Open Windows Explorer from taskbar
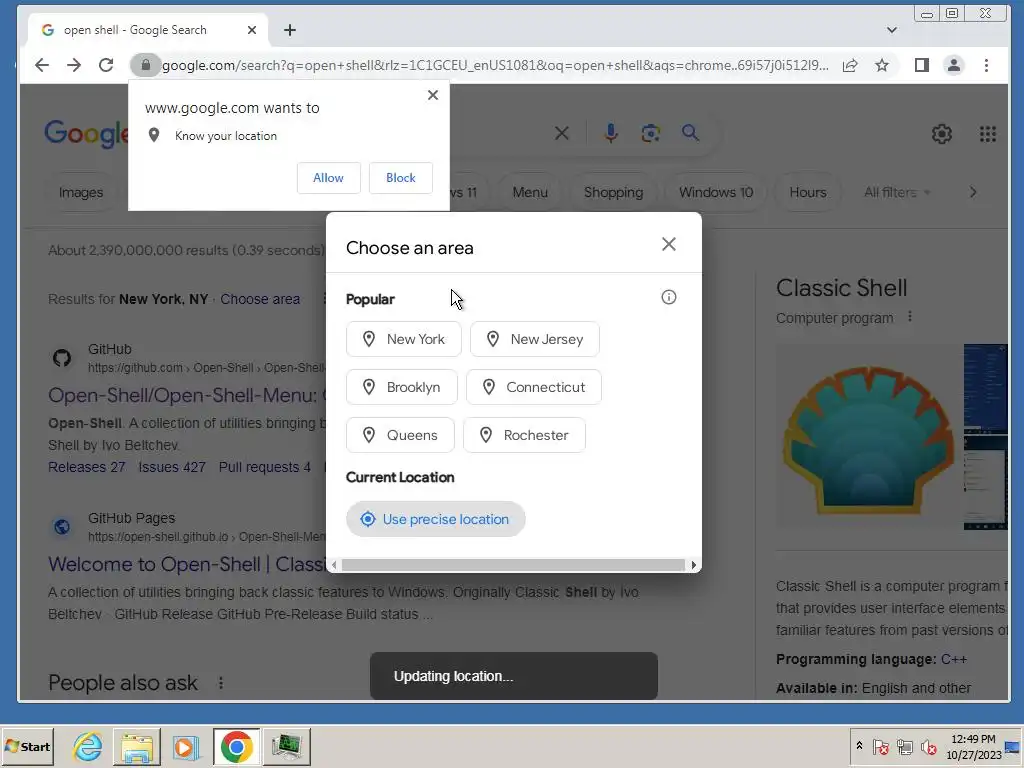The height and width of the screenshot is (768, 1024). click(136, 746)
